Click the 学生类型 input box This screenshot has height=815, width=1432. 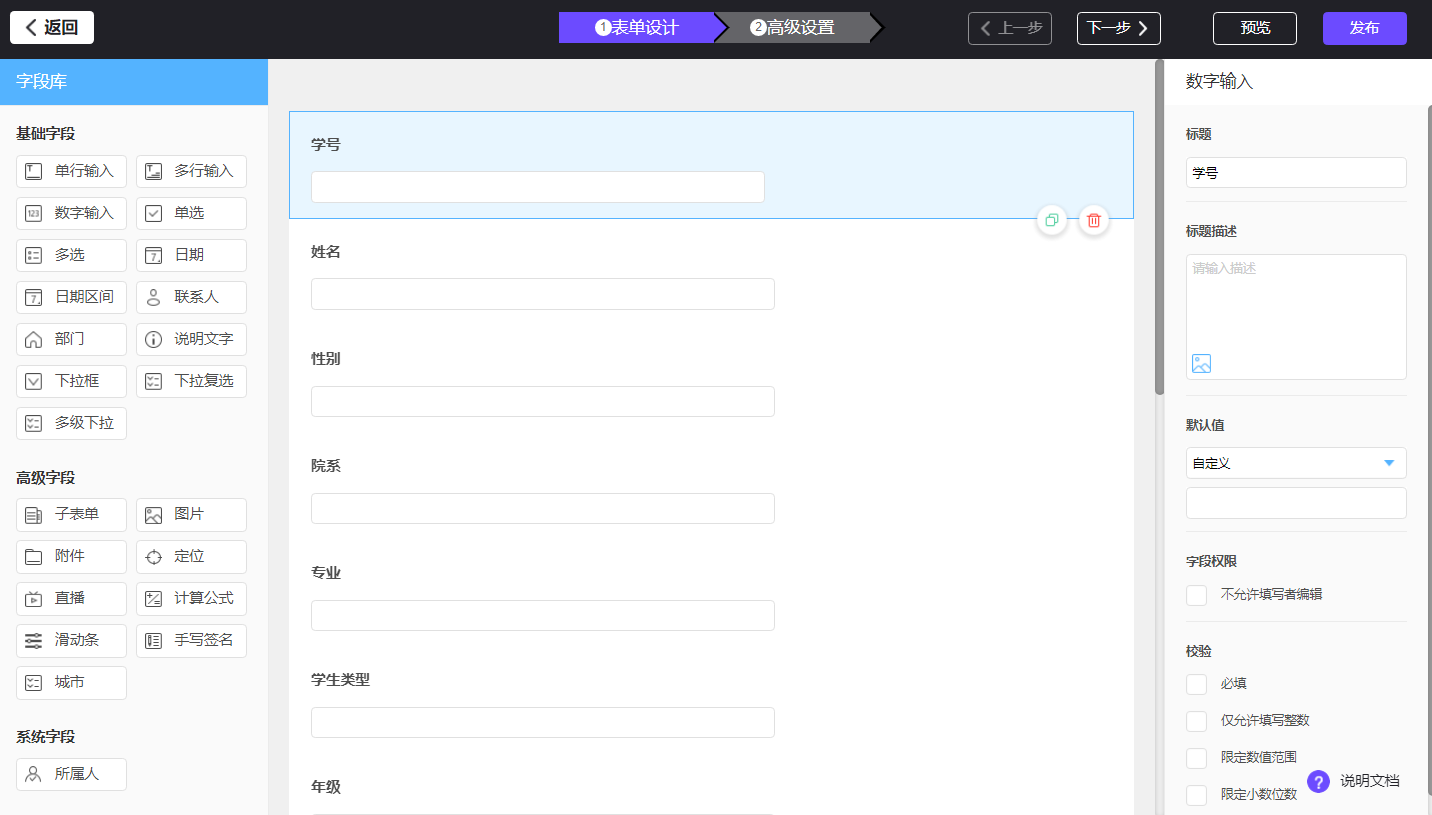[x=543, y=722]
